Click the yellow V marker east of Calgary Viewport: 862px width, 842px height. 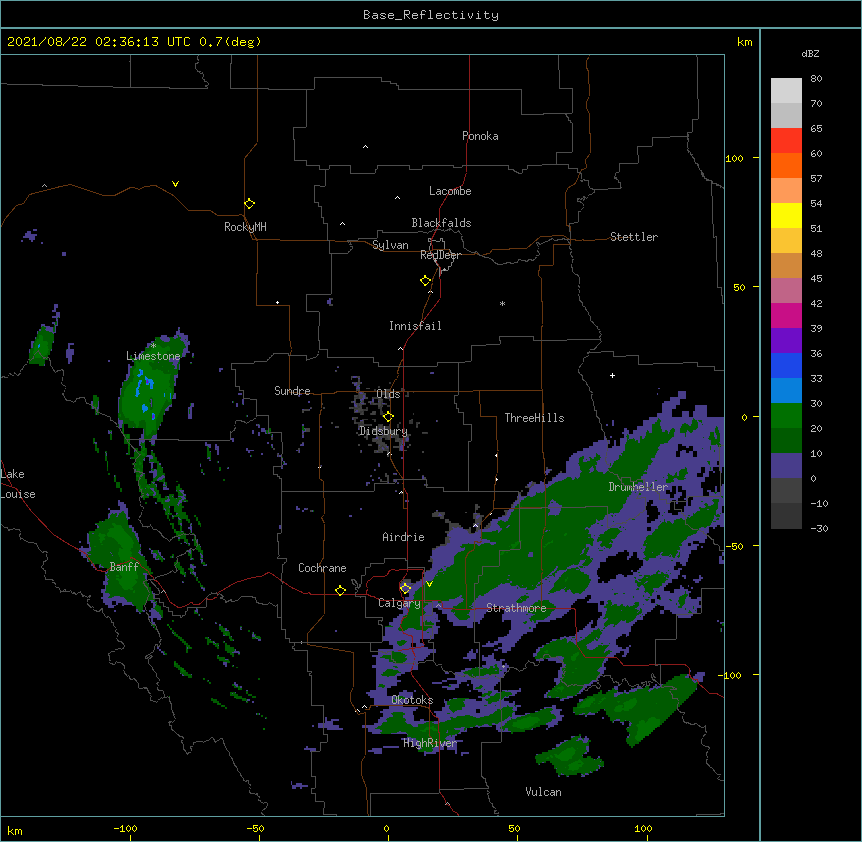click(x=429, y=584)
